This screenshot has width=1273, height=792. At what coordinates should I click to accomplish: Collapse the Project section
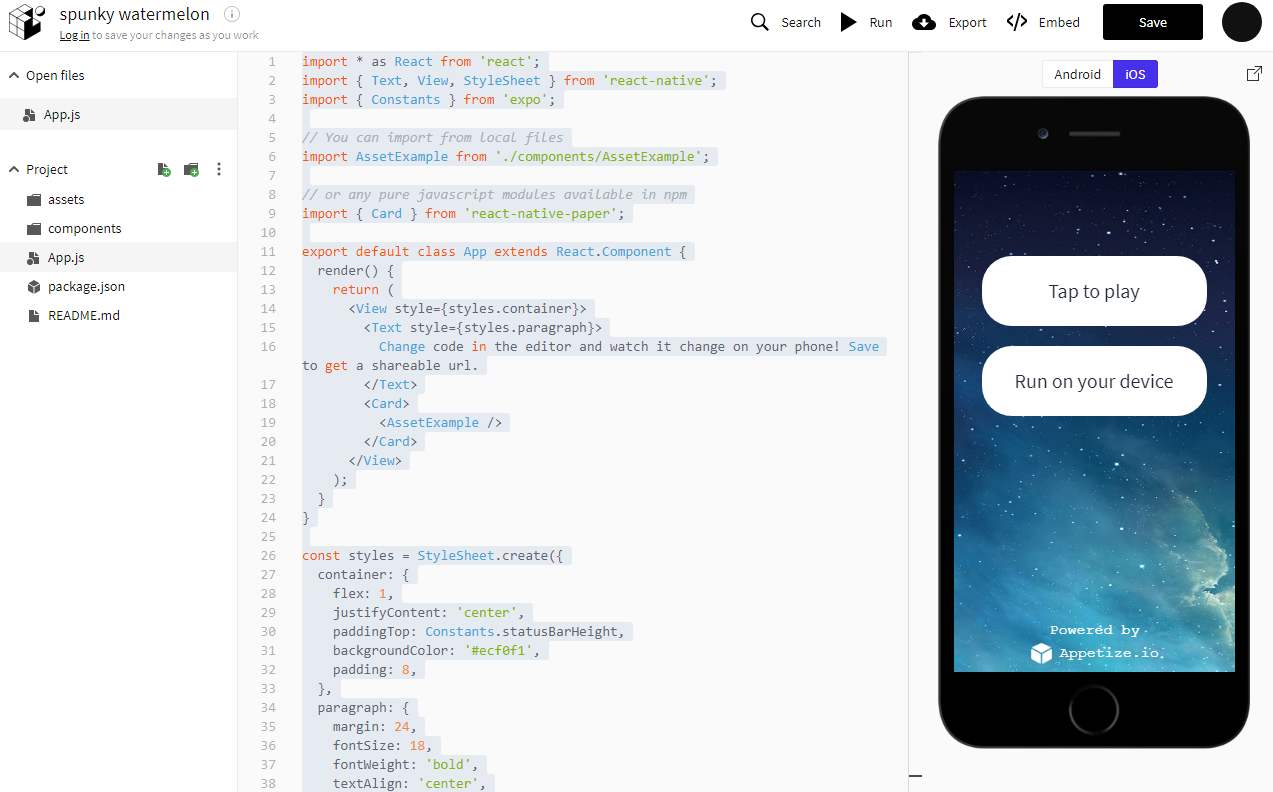tap(15, 170)
